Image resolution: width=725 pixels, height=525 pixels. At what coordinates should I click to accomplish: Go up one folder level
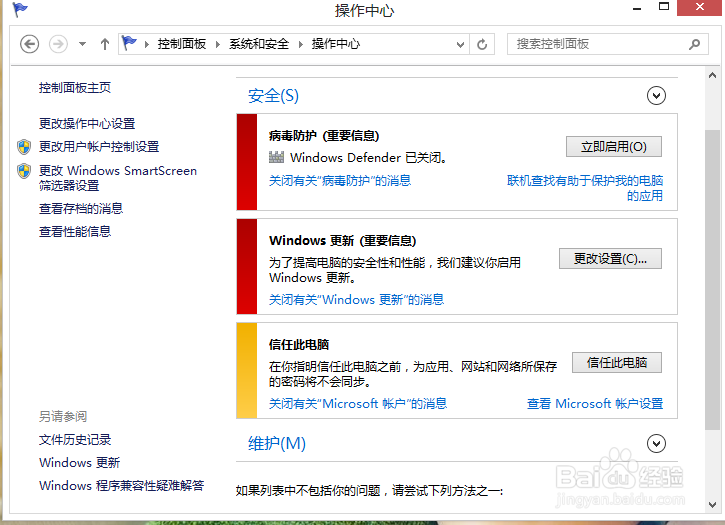(105, 44)
